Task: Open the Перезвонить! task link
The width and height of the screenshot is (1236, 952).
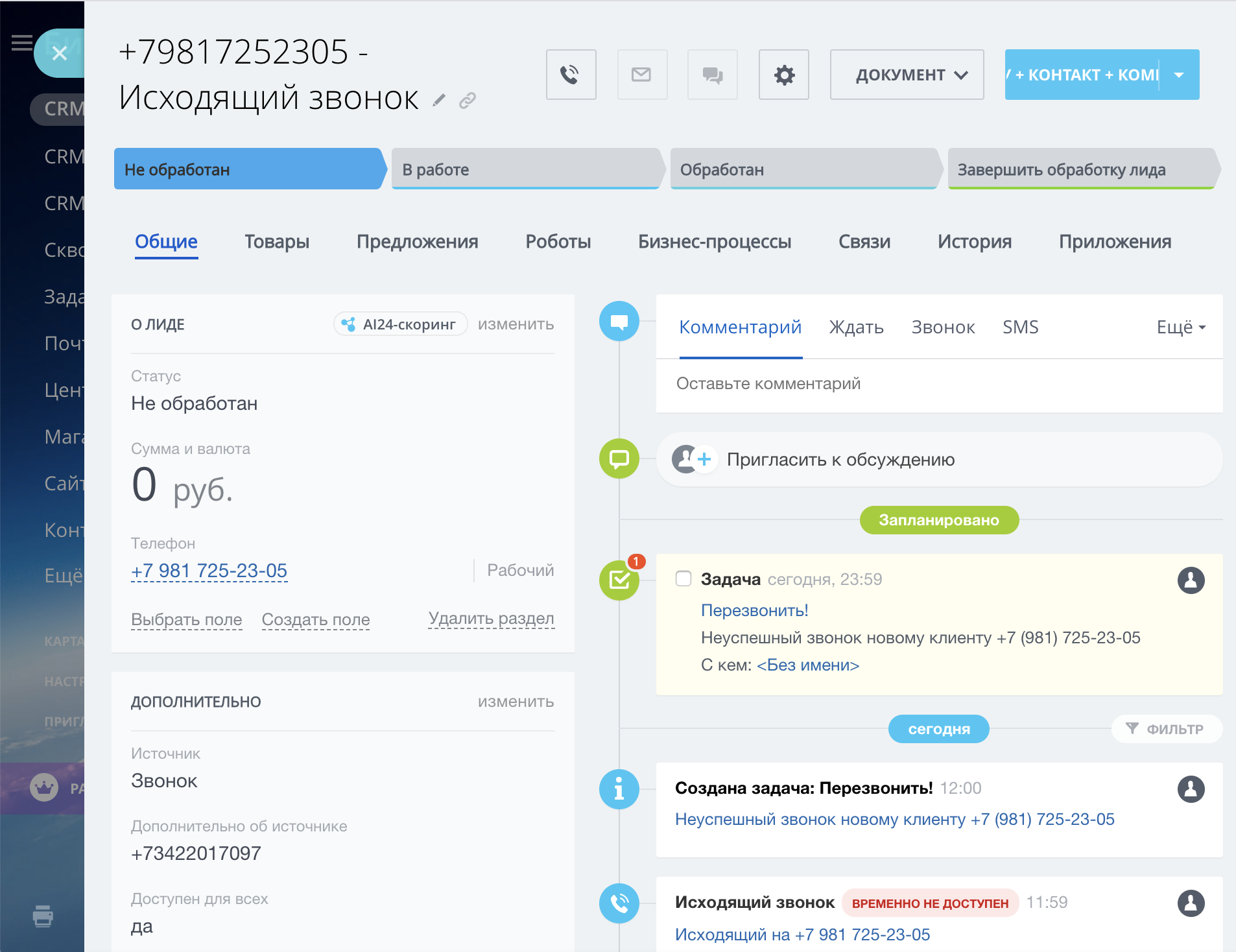Action: click(754, 610)
